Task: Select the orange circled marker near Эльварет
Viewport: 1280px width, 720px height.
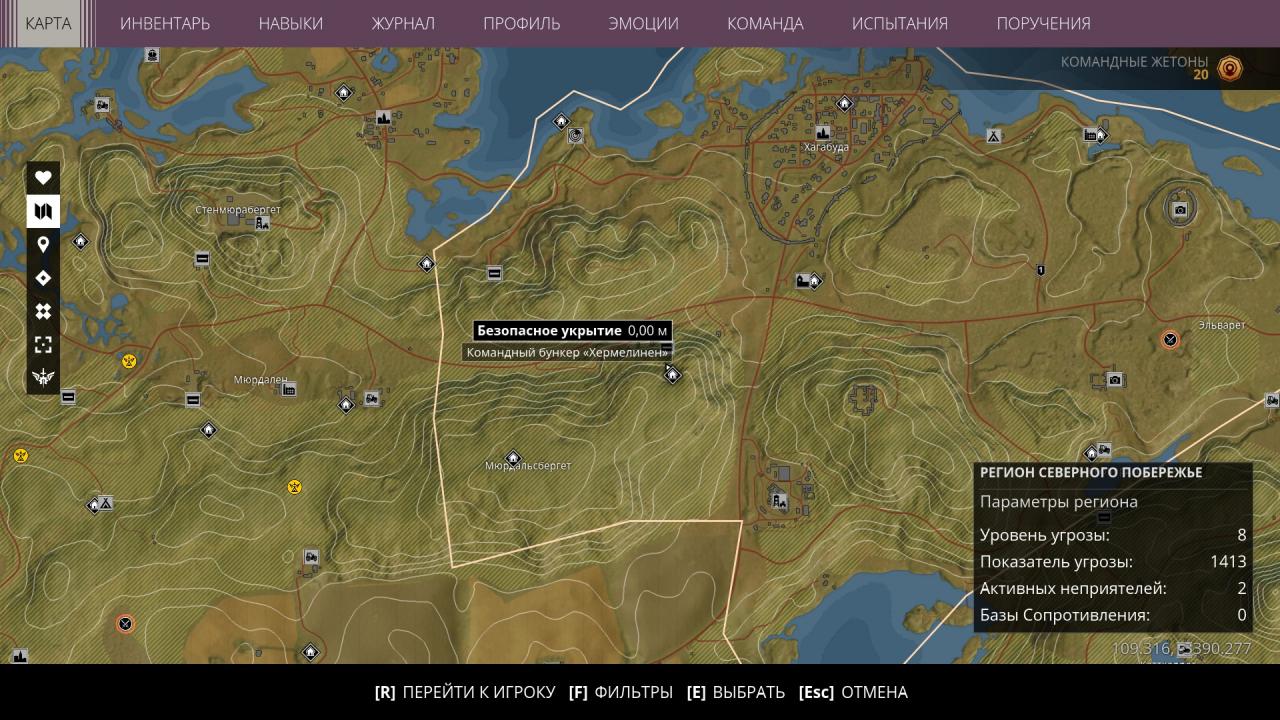Action: 1170,340
